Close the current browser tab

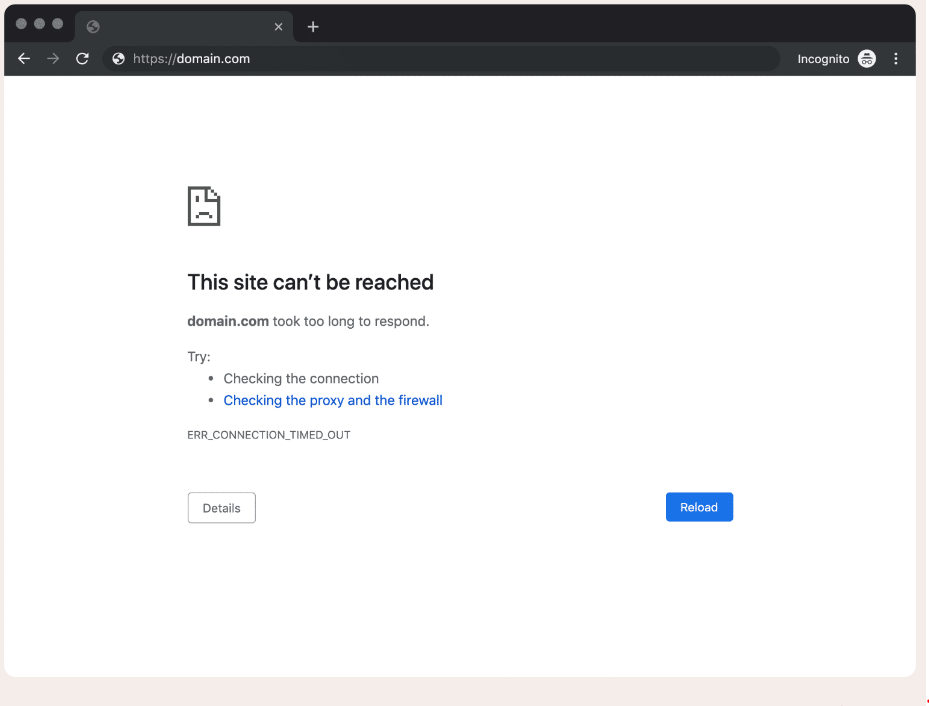[x=279, y=27]
